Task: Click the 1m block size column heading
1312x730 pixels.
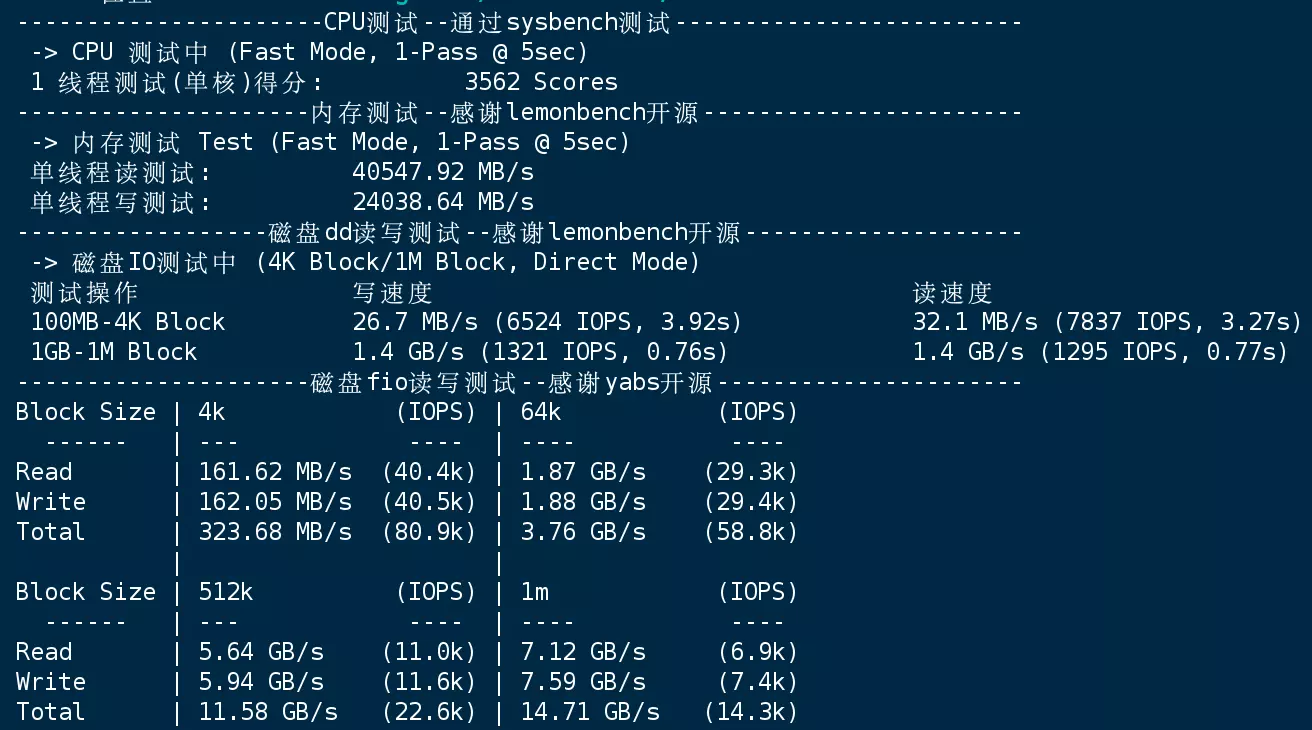Action: (x=535, y=592)
